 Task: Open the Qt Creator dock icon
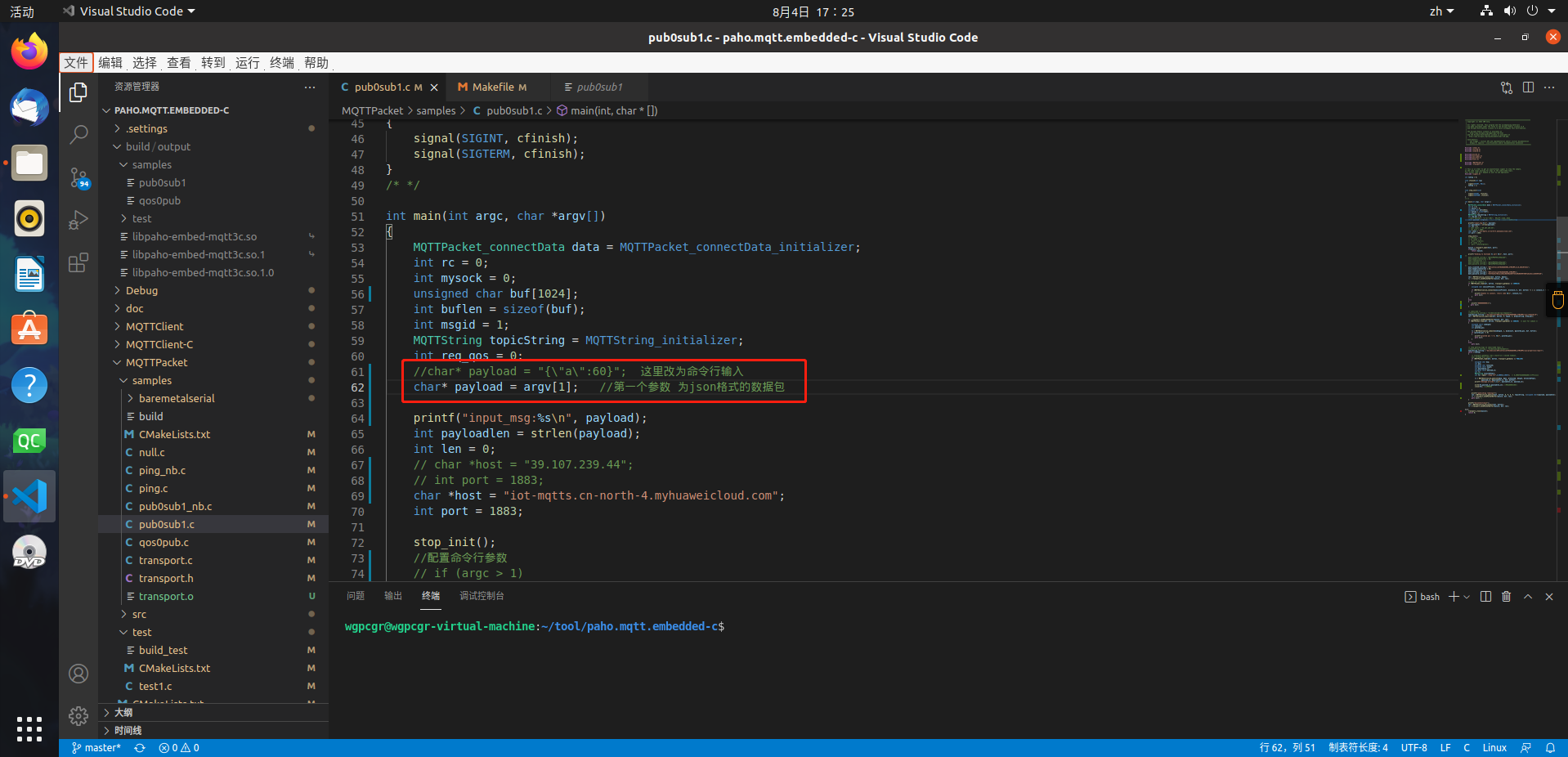click(29, 441)
